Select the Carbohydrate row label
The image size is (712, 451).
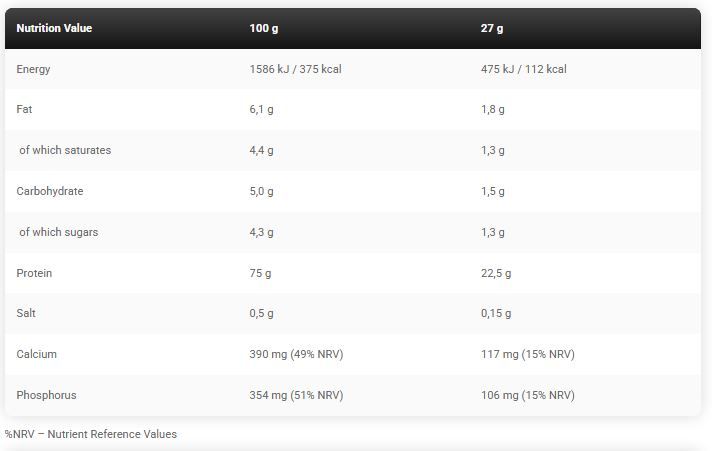pyautogui.click(x=50, y=191)
